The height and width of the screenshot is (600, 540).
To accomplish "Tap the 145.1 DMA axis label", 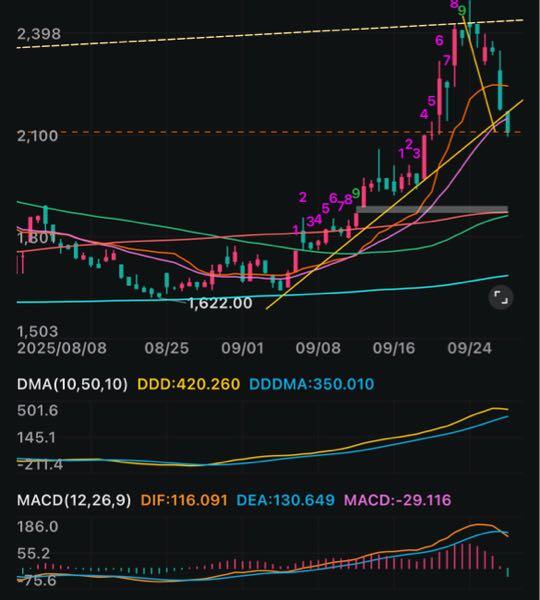I will (x=36, y=437).
